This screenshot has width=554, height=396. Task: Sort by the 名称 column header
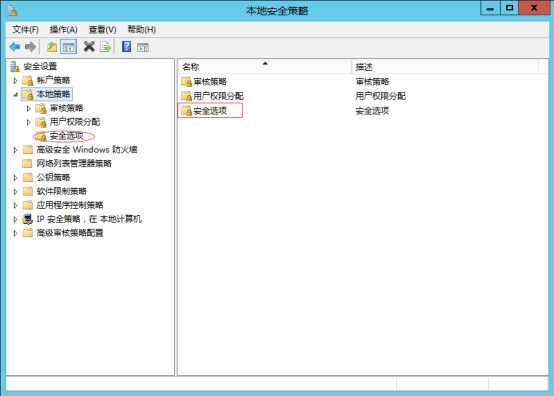[265, 66]
